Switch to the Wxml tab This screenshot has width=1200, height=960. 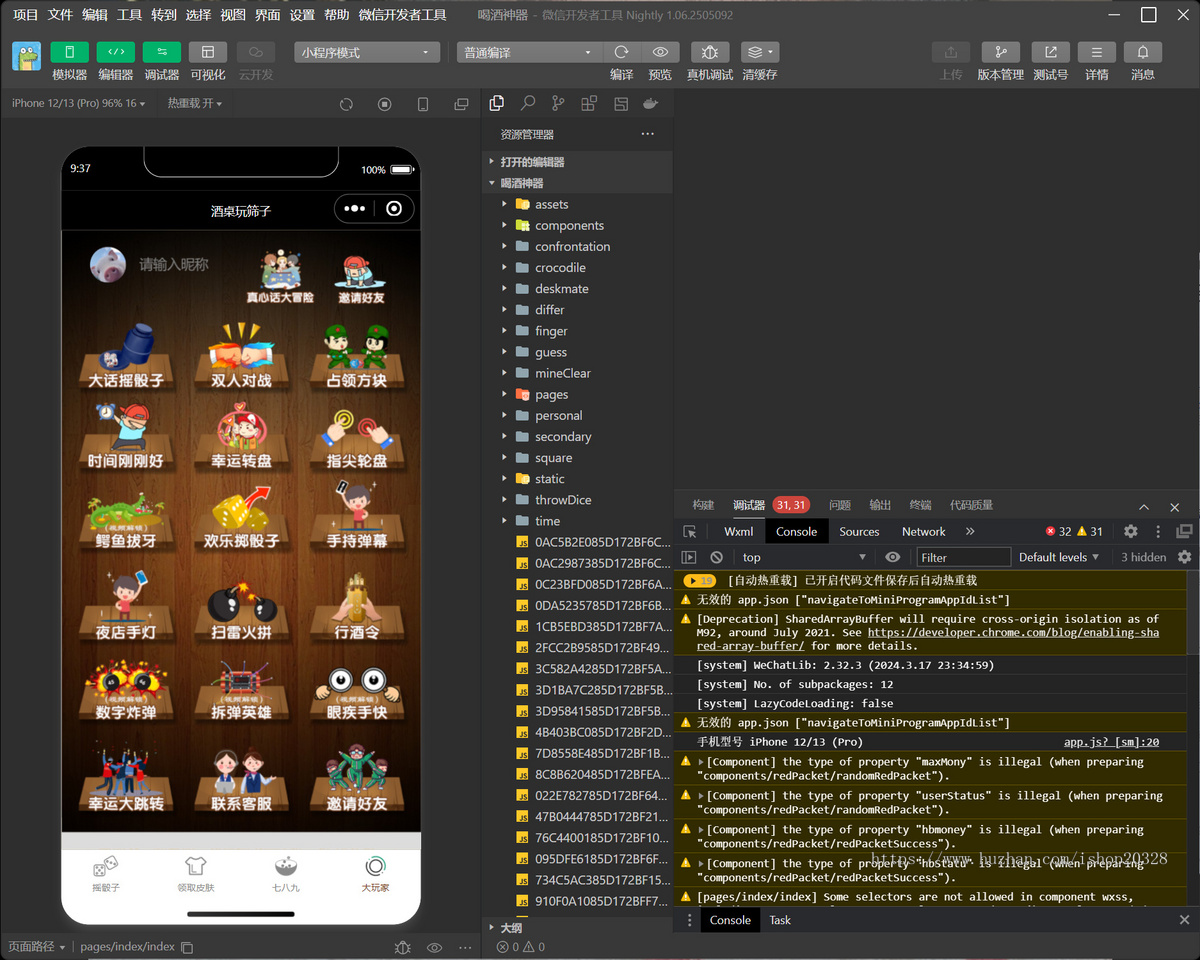(x=739, y=532)
